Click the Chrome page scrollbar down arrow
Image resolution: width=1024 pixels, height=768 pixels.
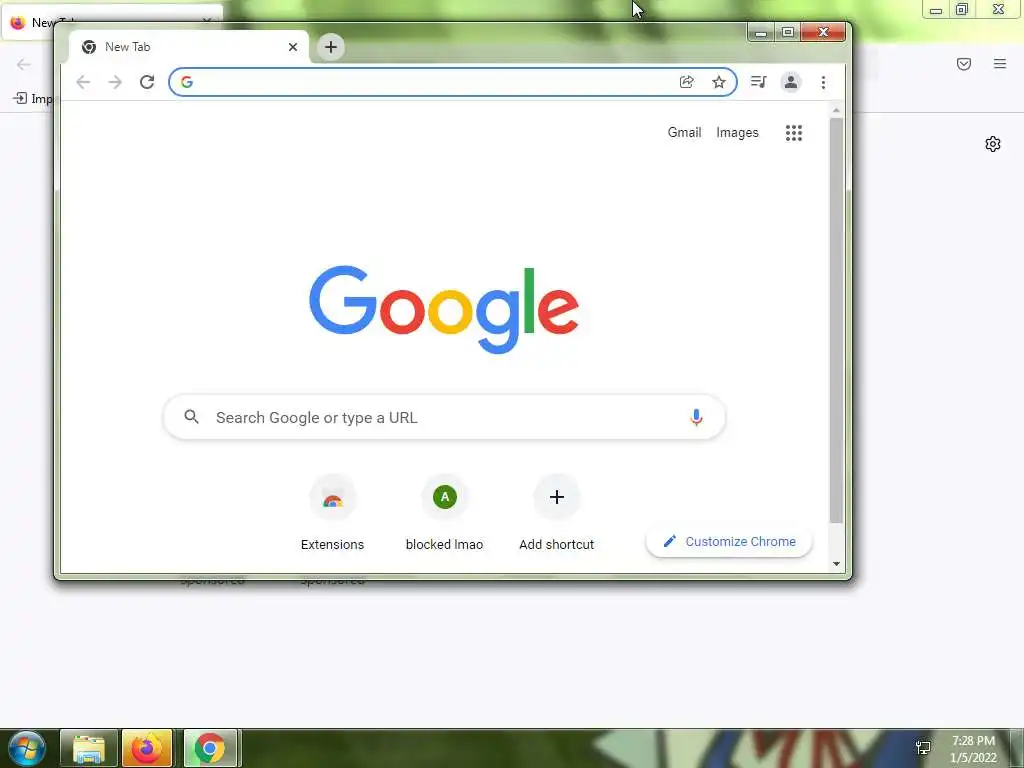[837, 564]
